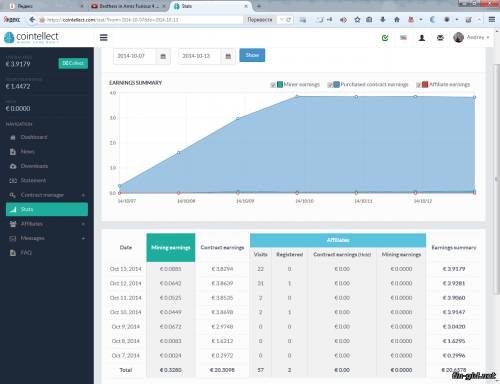Click the Earnings summary column header
This screenshot has height=384, width=500.
[454, 248]
